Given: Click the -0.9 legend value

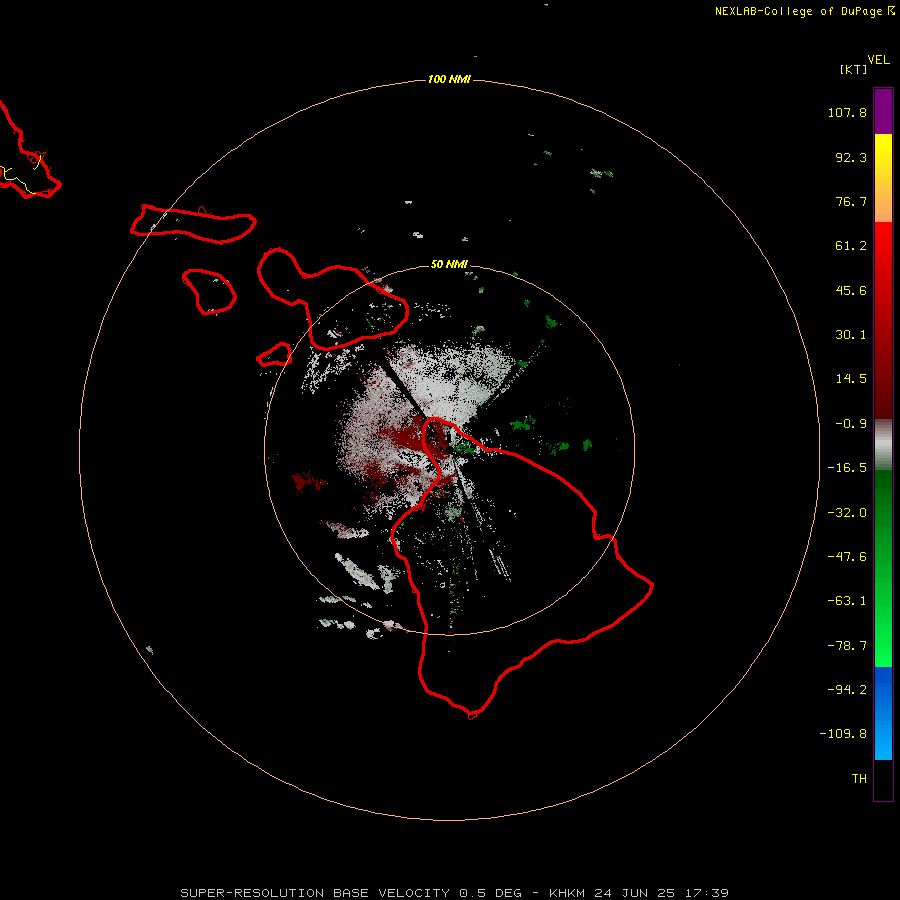Looking at the screenshot, I should (851, 424).
